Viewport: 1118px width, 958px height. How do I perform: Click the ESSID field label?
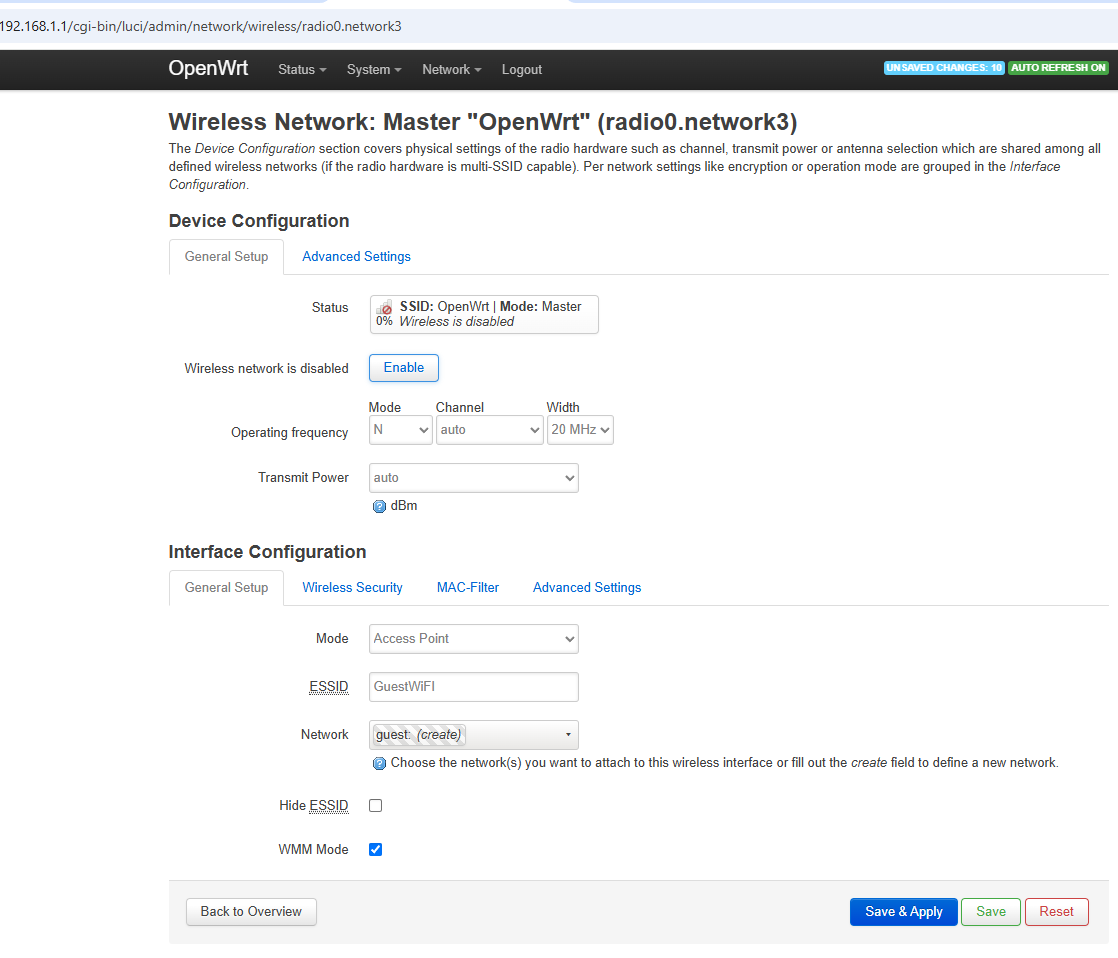click(x=329, y=686)
